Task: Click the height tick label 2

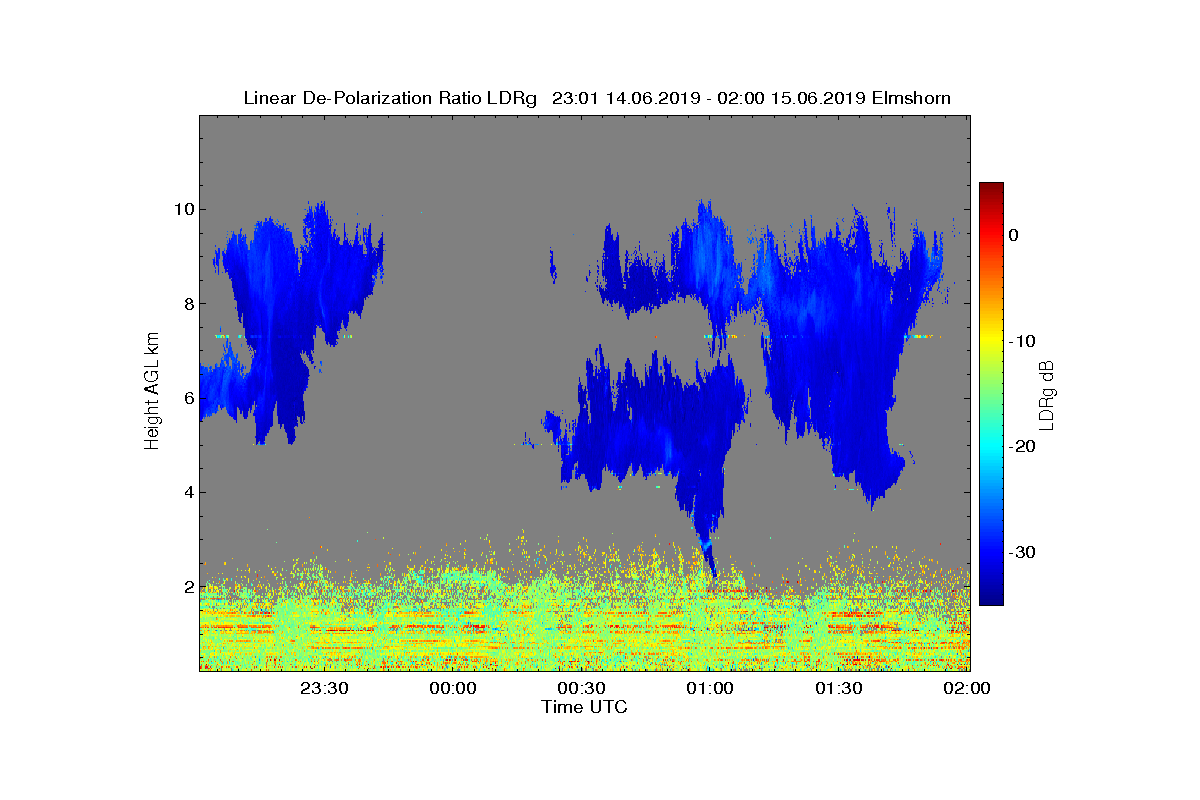Action: coord(188,587)
